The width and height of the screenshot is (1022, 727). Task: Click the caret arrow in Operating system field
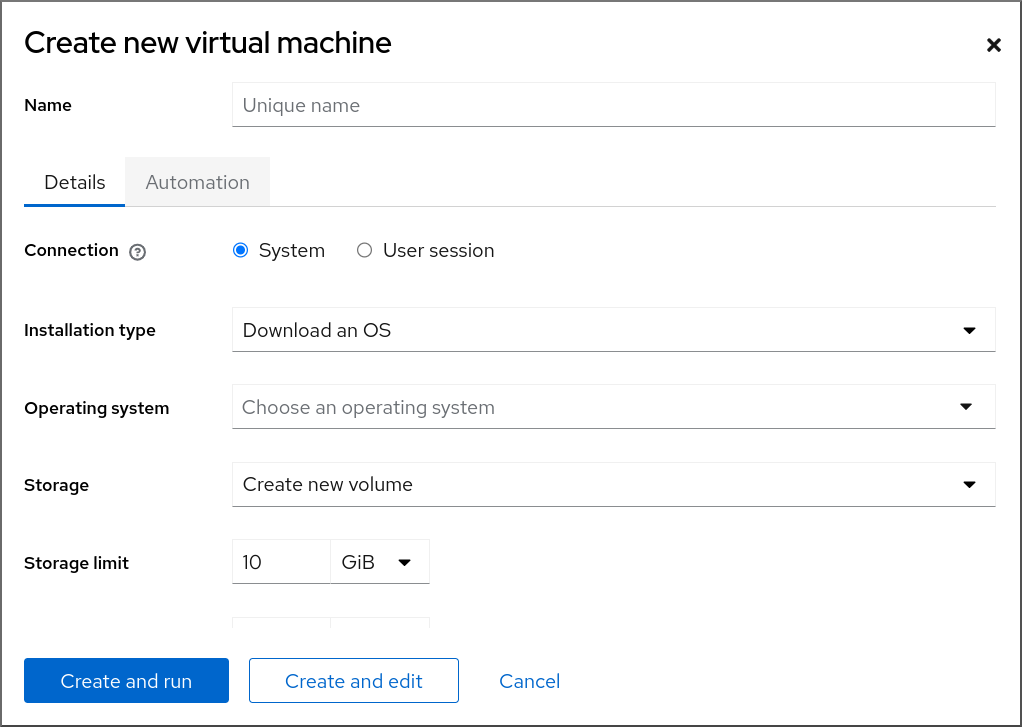[x=966, y=407]
